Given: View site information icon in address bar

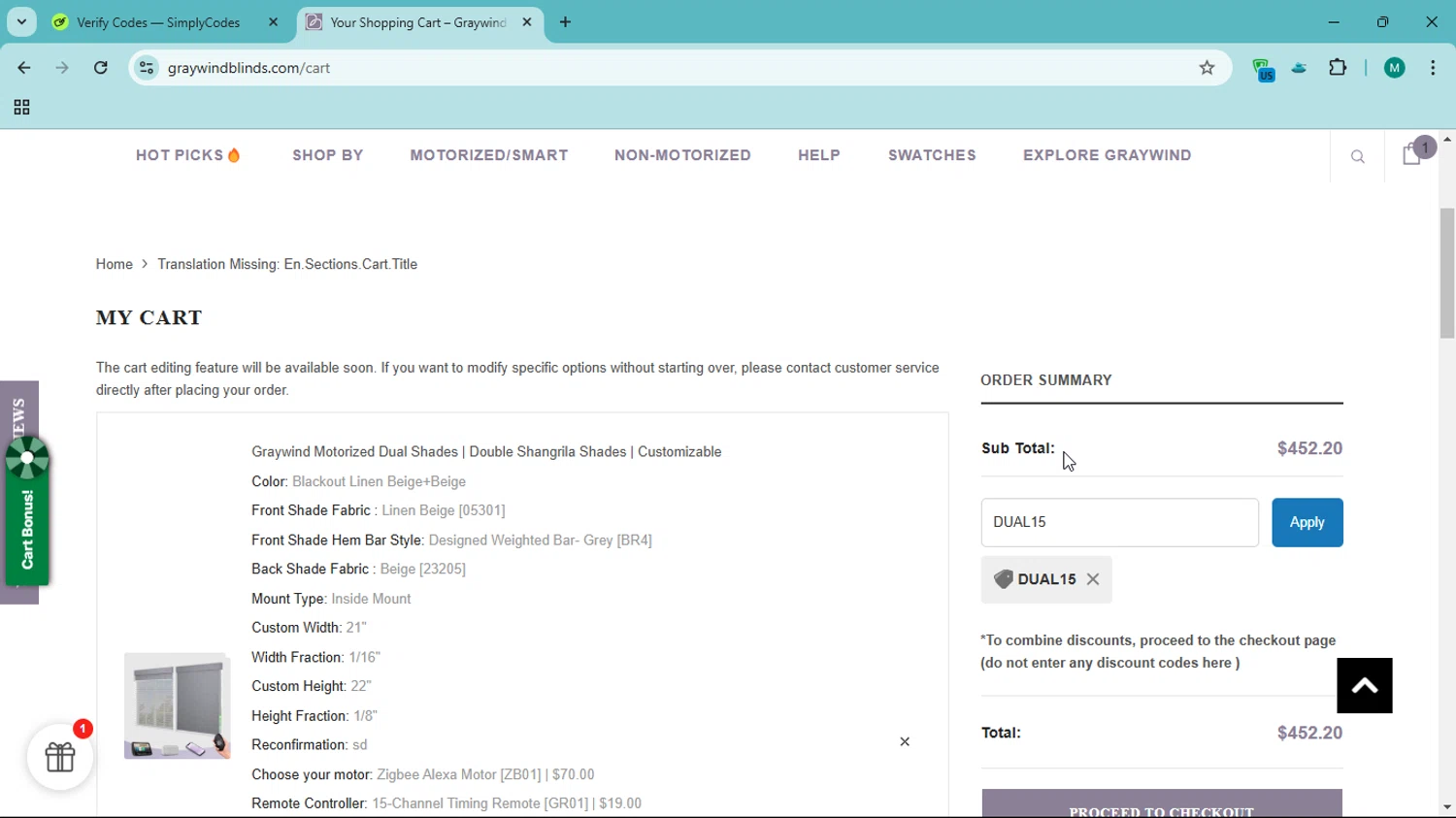Looking at the screenshot, I should pyautogui.click(x=147, y=68).
